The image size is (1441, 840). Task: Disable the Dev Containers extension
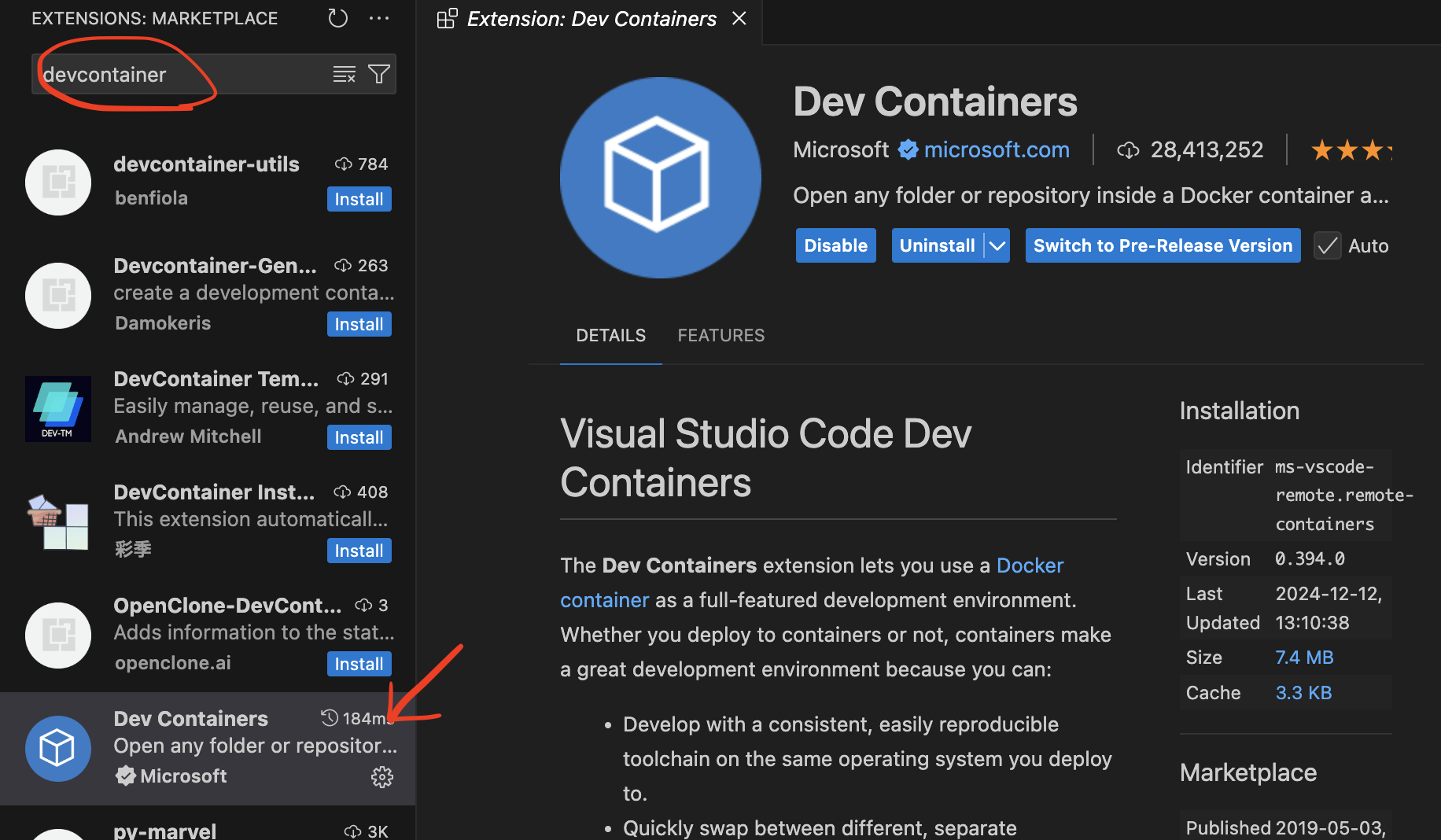[835, 245]
